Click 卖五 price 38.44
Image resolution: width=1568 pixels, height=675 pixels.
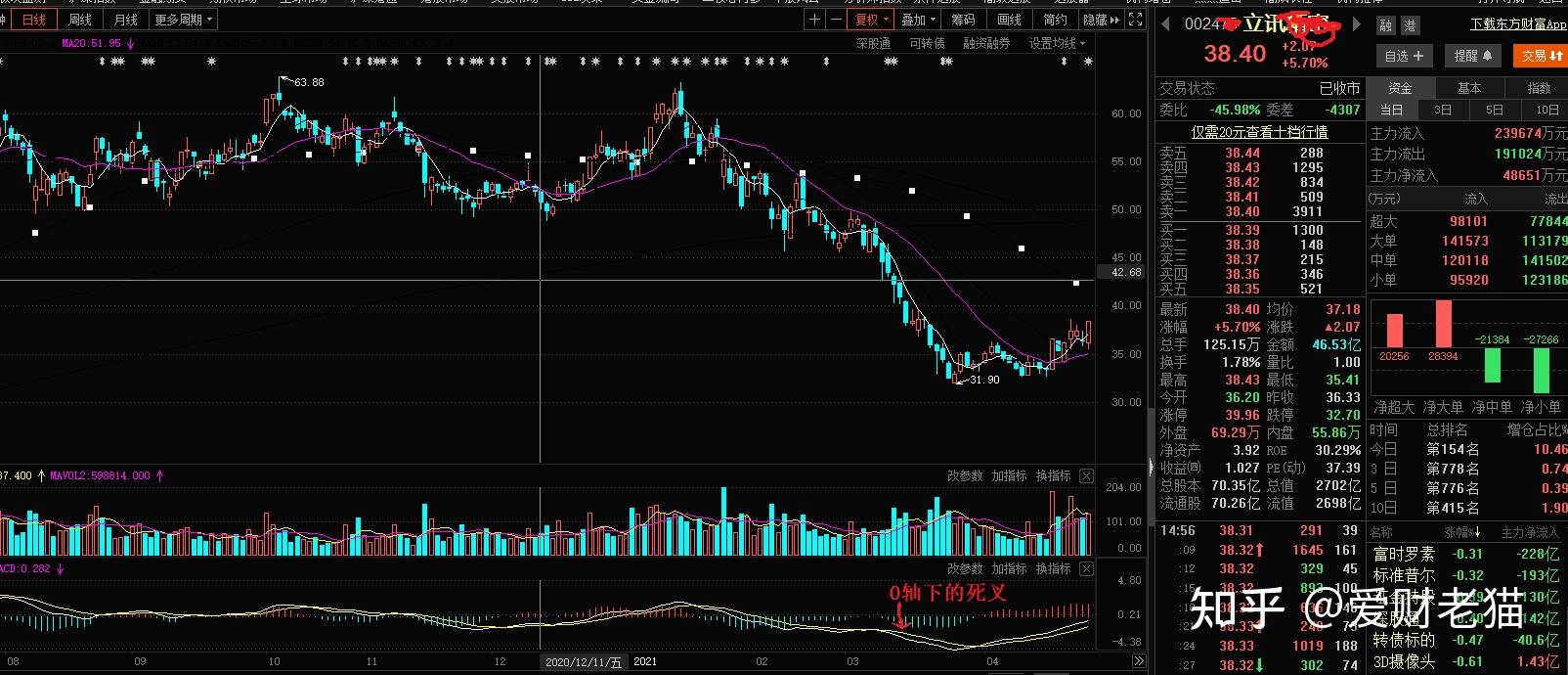(1242, 153)
